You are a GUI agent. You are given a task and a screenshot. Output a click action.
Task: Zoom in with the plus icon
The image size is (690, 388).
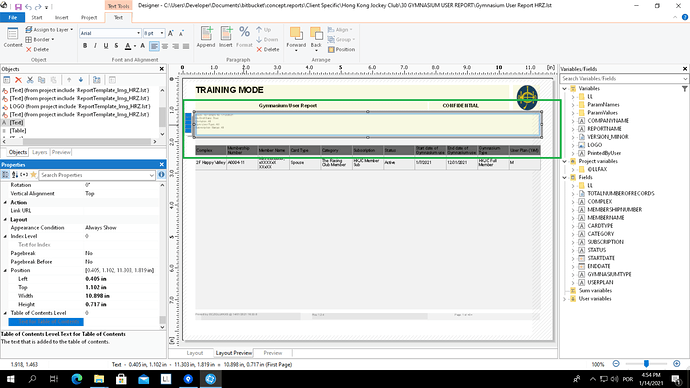(676, 364)
